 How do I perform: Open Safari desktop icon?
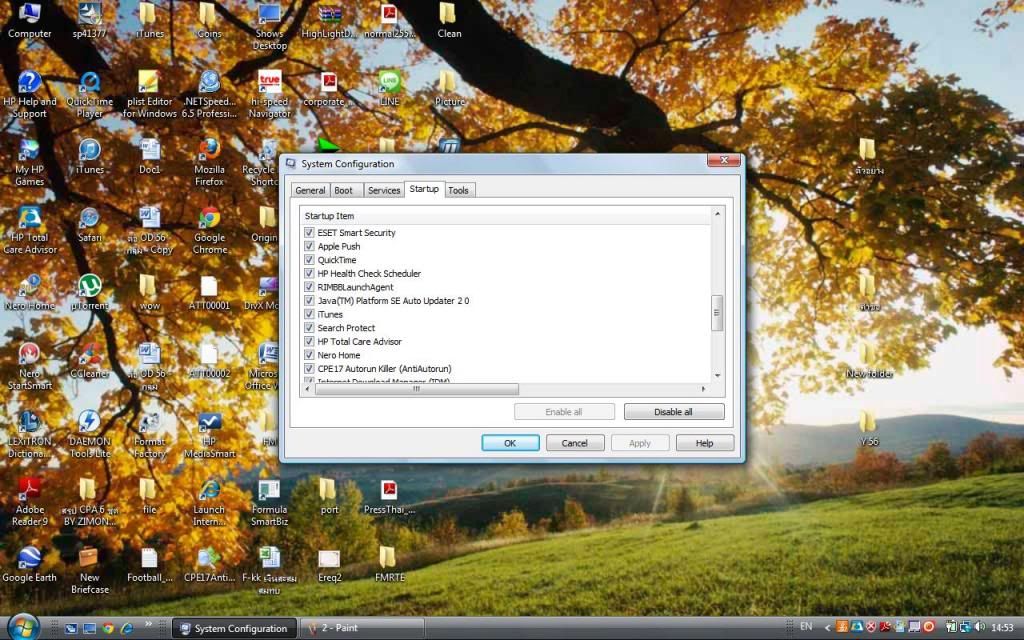coord(89,224)
